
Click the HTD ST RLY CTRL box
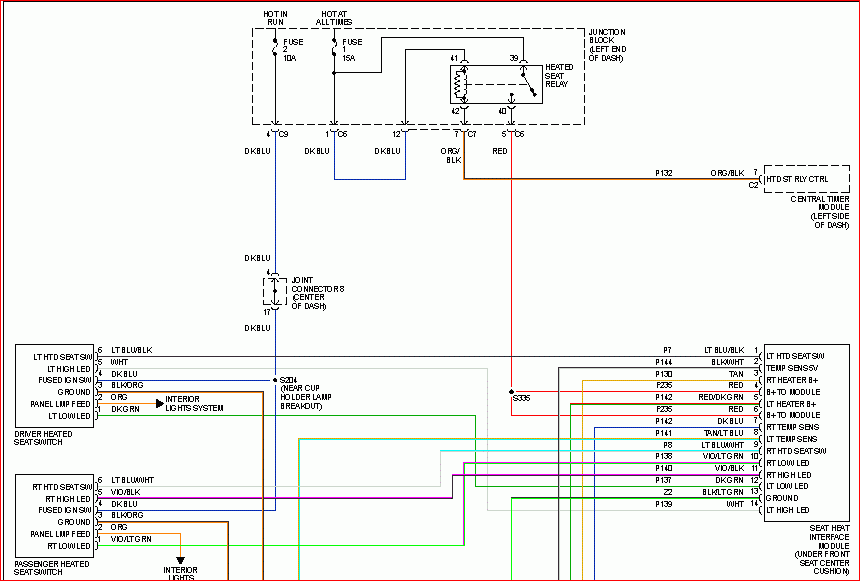(x=806, y=179)
